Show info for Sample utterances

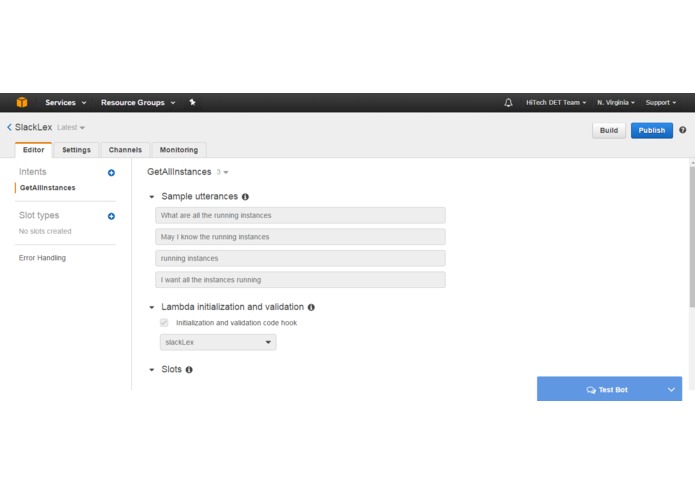click(x=245, y=197)
